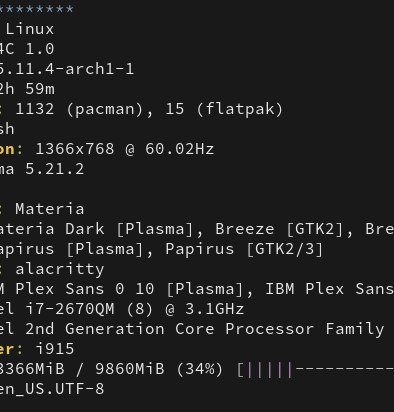The height and width of the screenshot is (412, 394).
Task: Click the standalone "Materia" theme name
Action: tap(50, 209)
